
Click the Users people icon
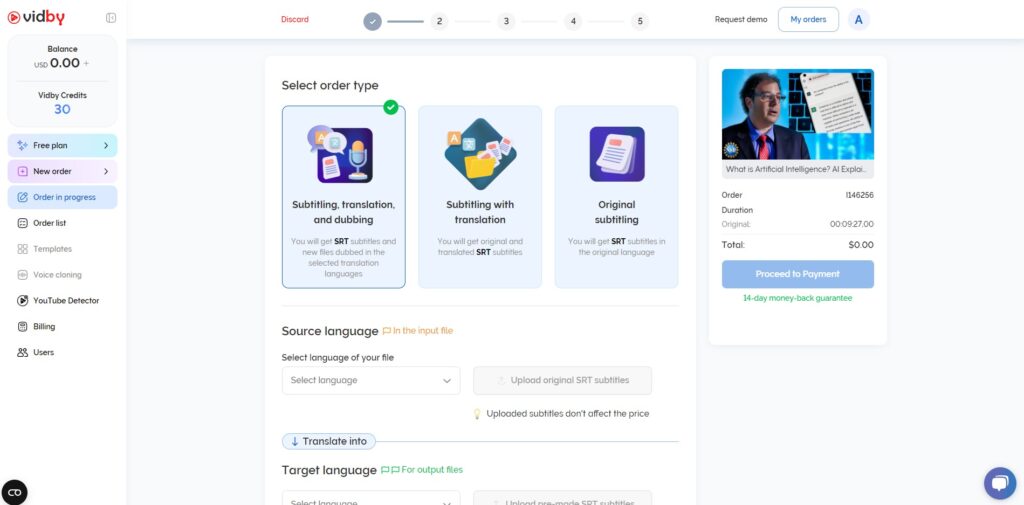point(23,352)
